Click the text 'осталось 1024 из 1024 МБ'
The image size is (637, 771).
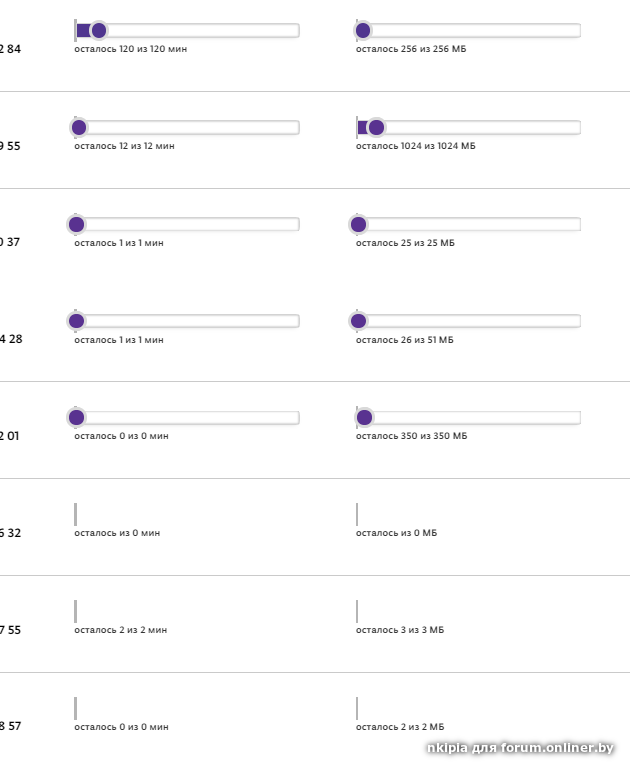[416, 146]
